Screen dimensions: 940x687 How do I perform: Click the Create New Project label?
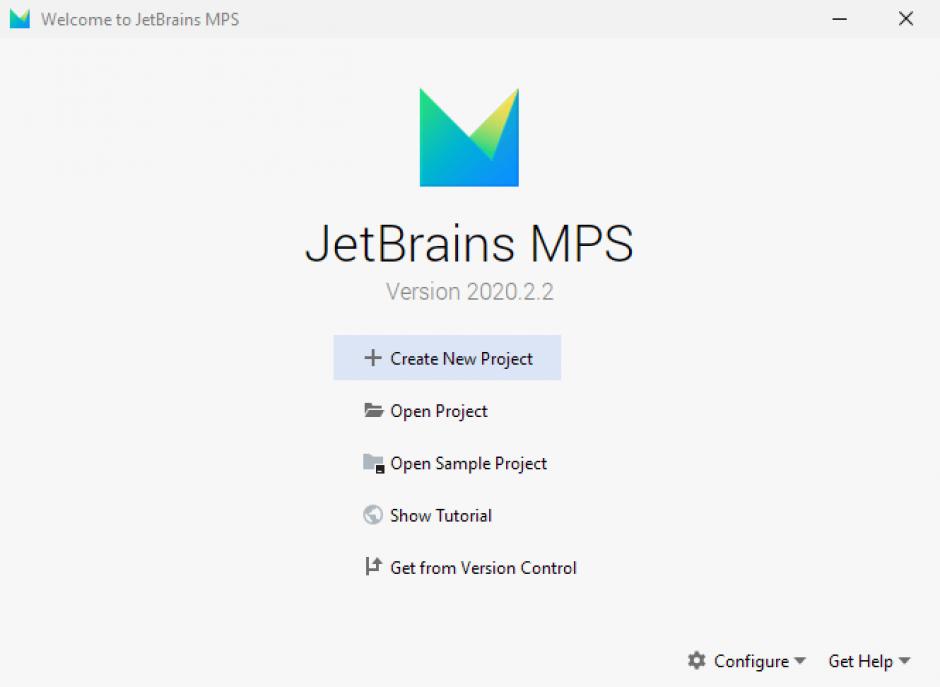[x=461, y=358]
